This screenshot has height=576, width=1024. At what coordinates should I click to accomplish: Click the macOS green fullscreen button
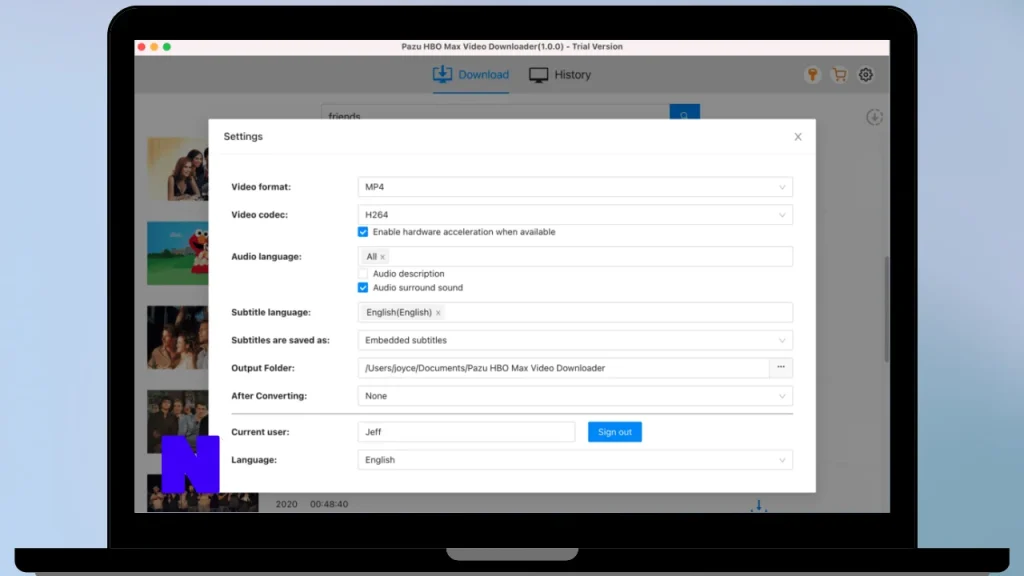click(167, 47)
